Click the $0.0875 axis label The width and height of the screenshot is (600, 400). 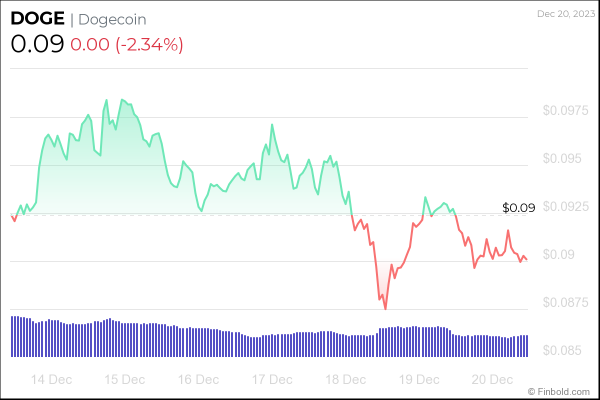click(x=564, y=303)
